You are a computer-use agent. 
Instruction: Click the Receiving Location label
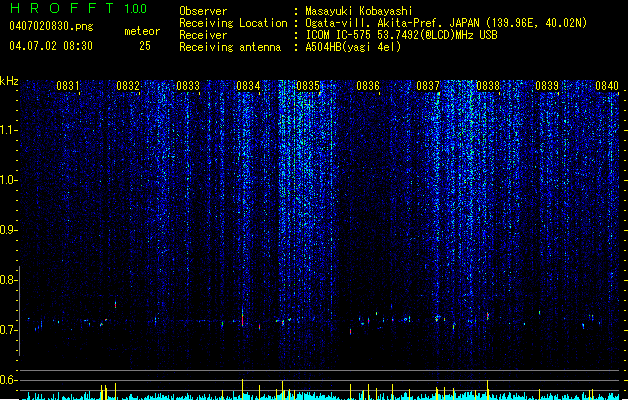click(x=233, y=23)
